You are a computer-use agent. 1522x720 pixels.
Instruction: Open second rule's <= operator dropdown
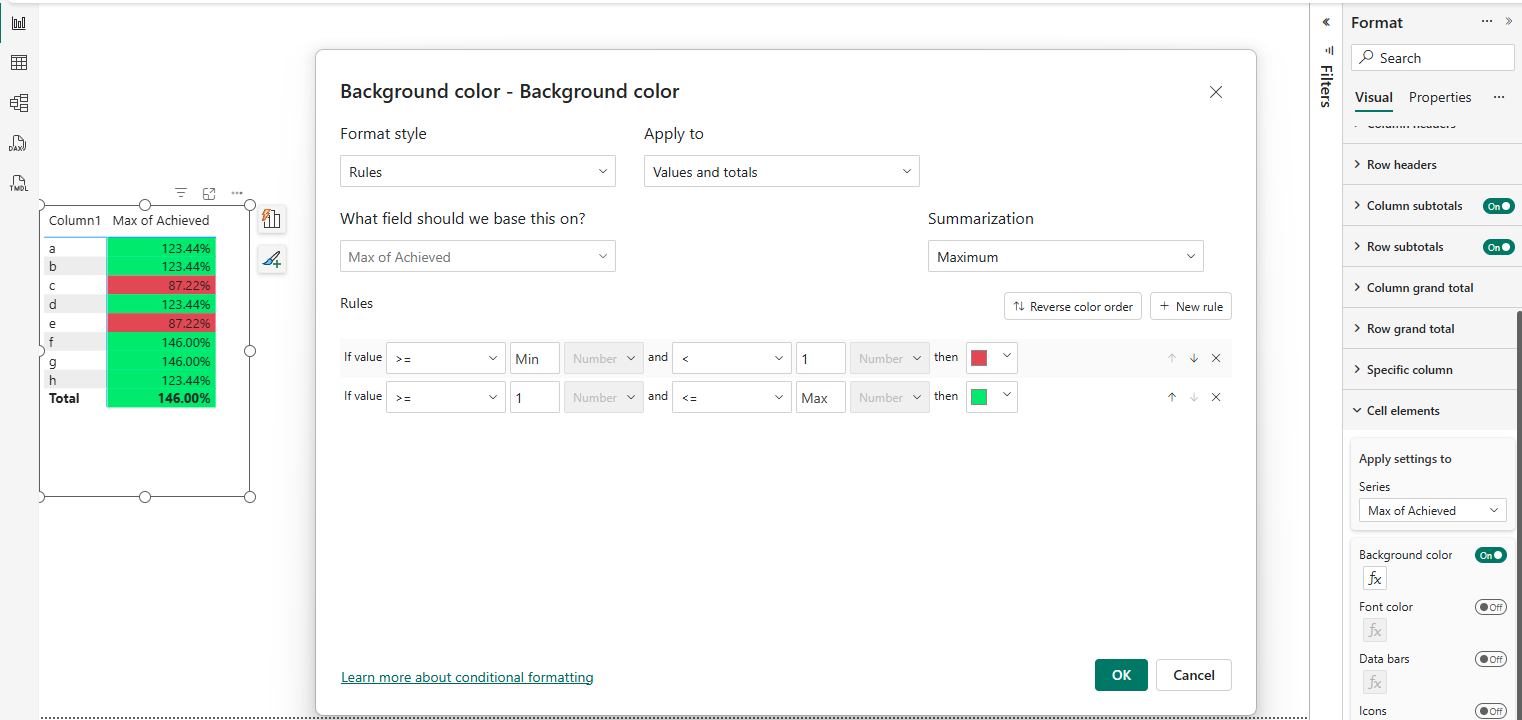pos(731,397)
